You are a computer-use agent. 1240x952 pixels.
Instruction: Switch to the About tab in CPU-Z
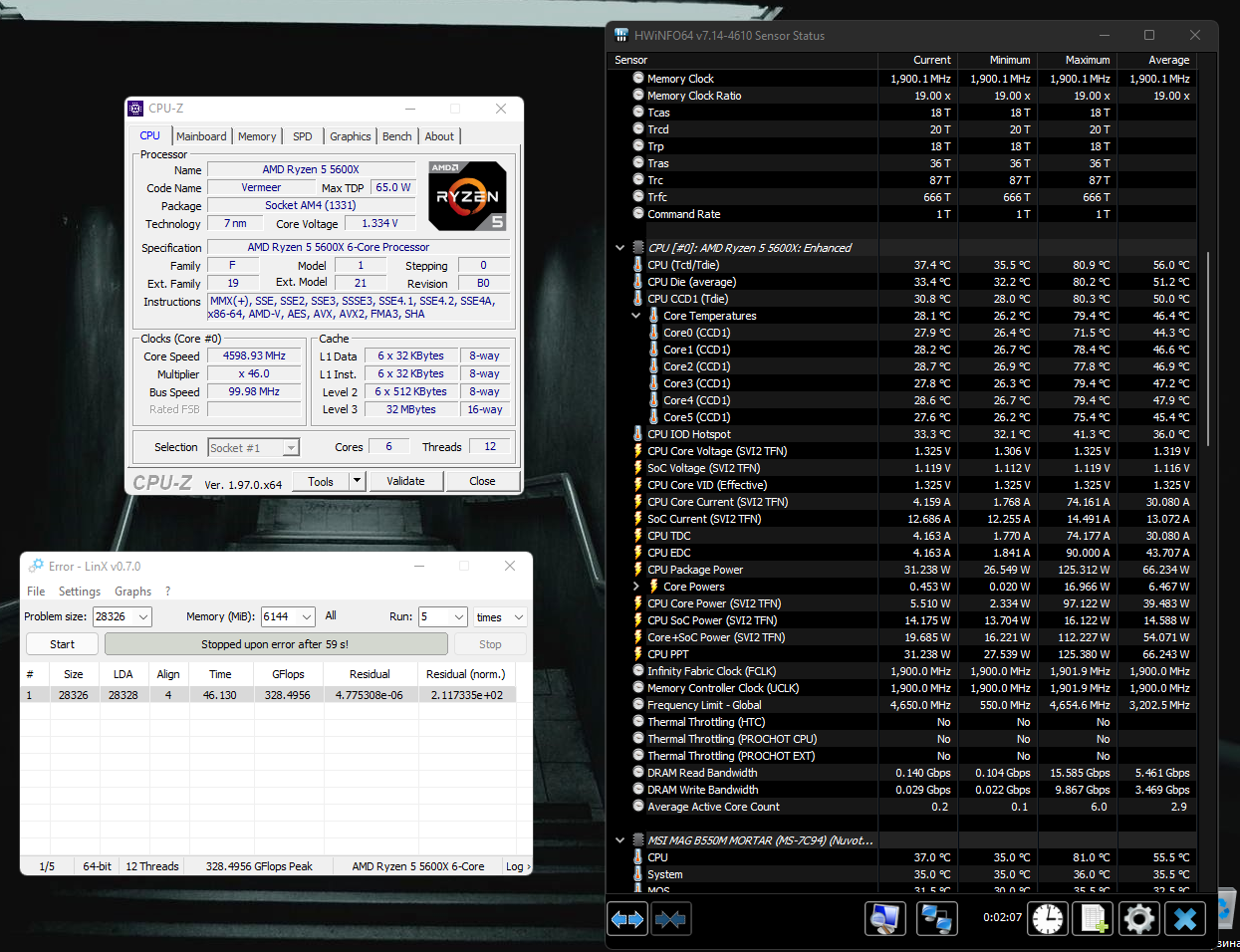point(439,136)
